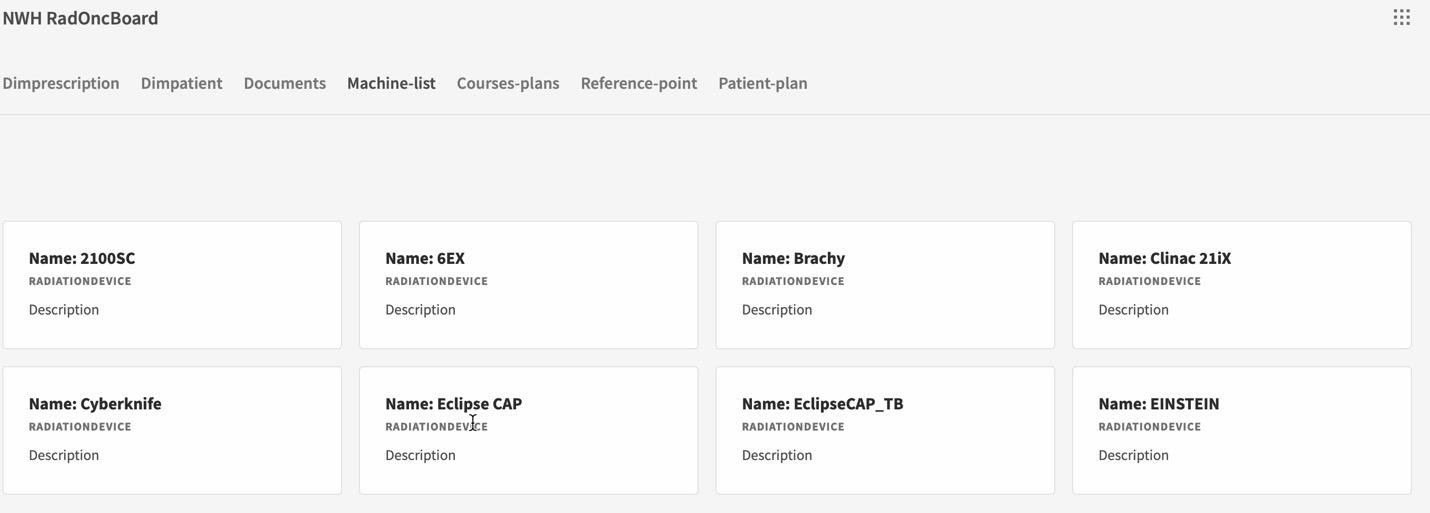Click Description text on Brachy card
Image resolution: width=1430 pixels, height=513 pixels.
coord(777,310)
